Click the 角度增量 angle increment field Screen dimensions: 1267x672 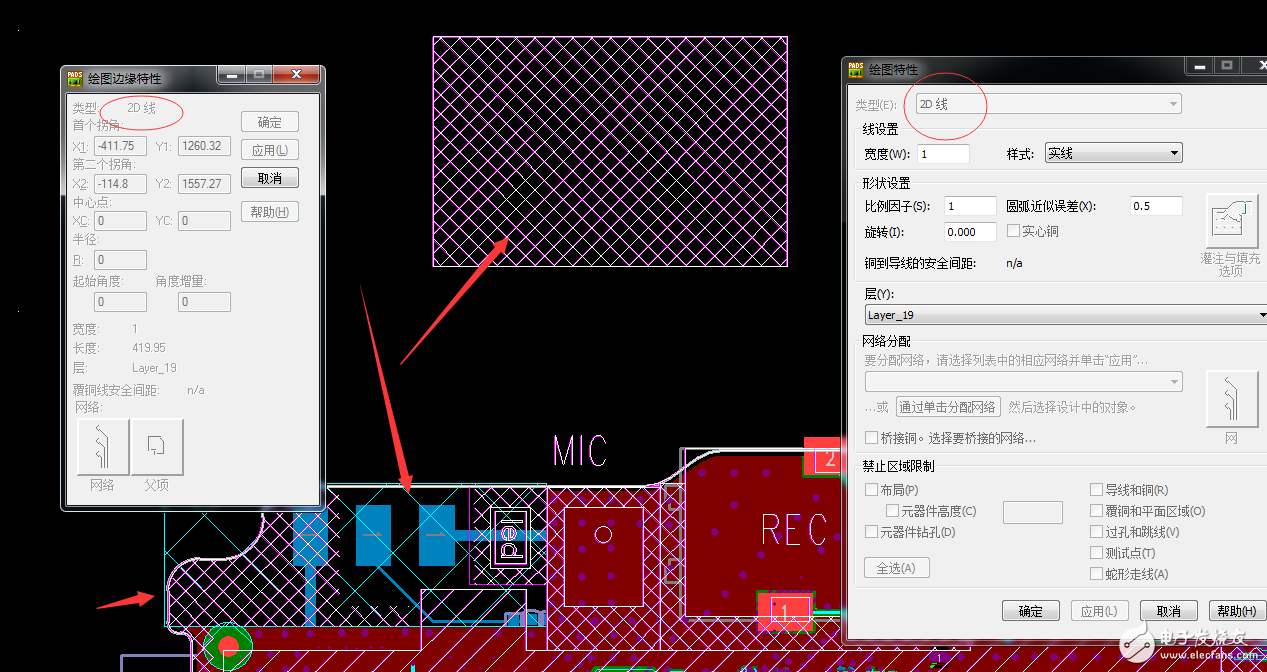point(204,302)
